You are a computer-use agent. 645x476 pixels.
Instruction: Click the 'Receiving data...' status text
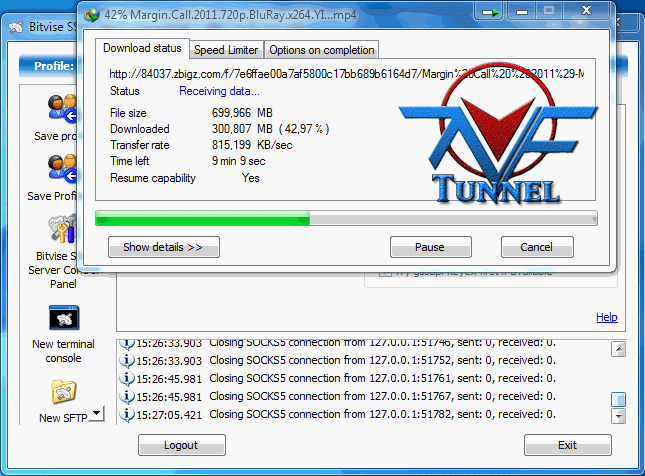(219, 91)
